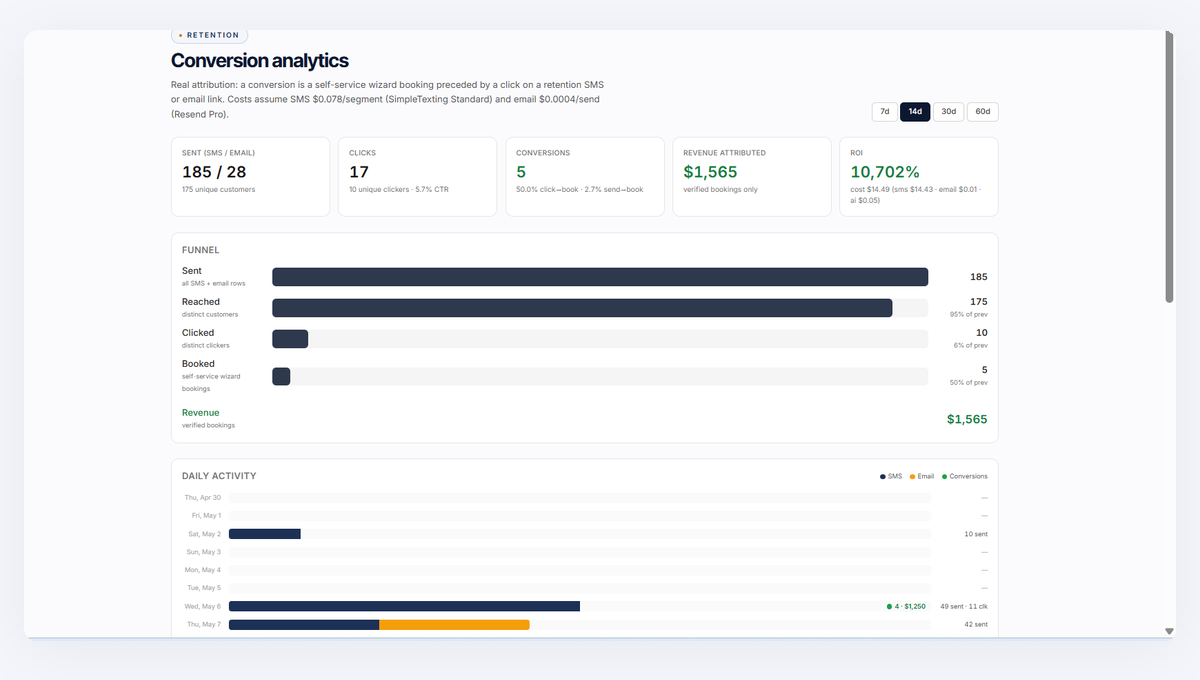
Task: Select the 14d time range
Action: [x=915, y=112]
